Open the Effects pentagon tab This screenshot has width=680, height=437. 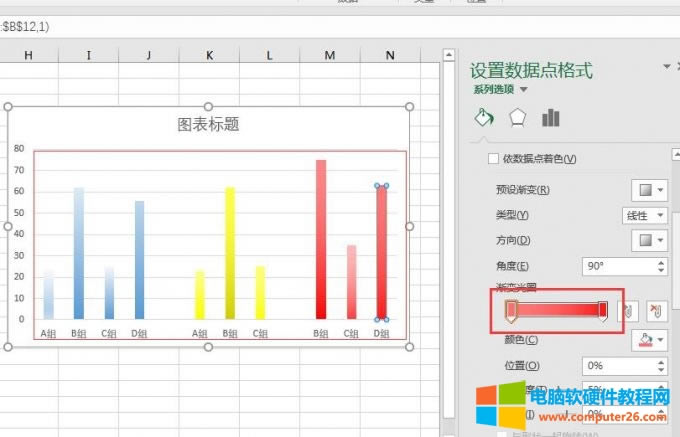point(517,118)
